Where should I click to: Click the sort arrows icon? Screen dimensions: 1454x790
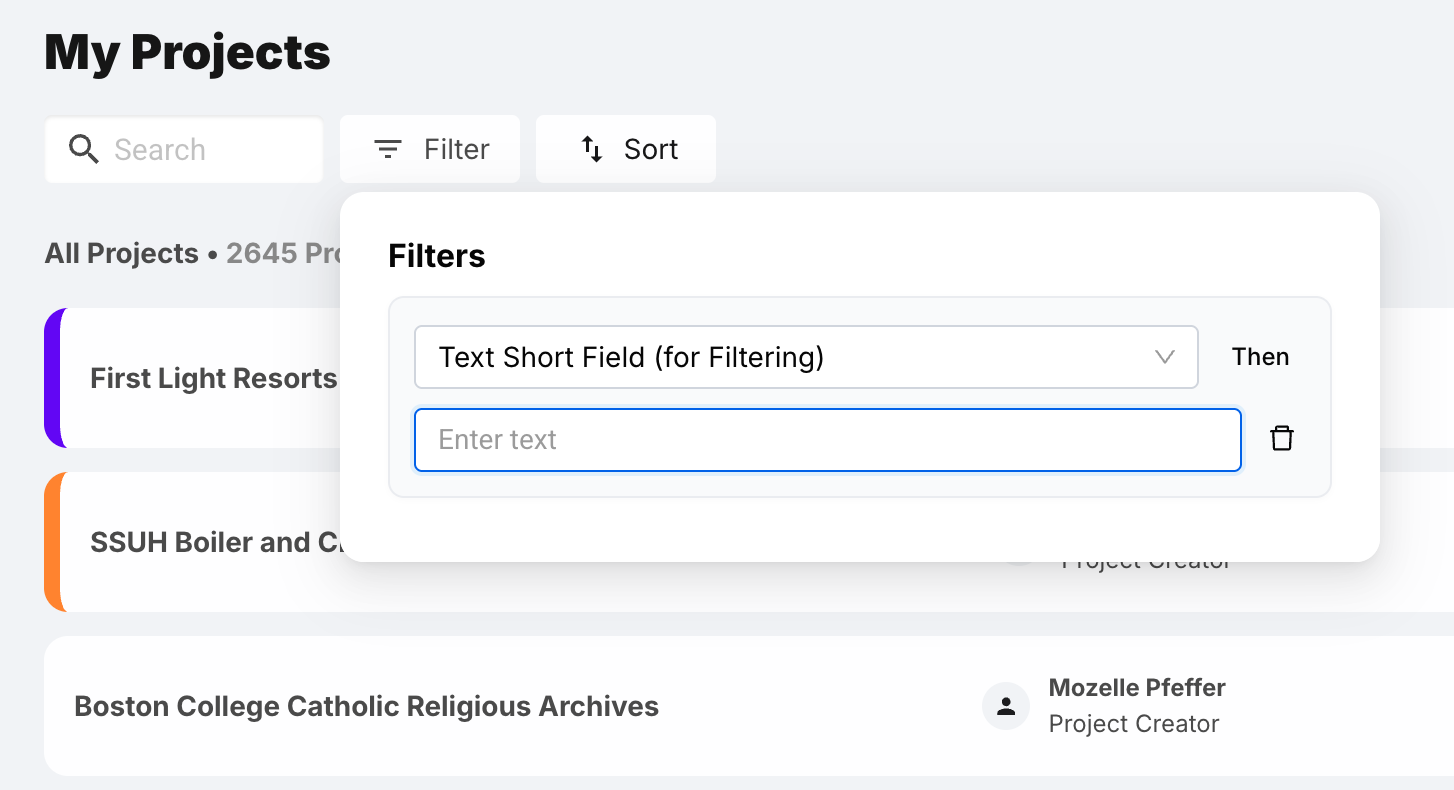592,150
